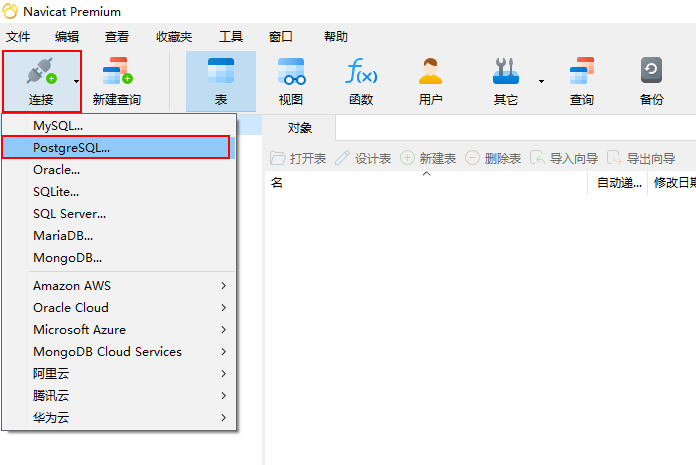Open the 编辑 menu
The width and height of the screenshot is (696, 465).
pyautogui.click(x=67, y=36)
